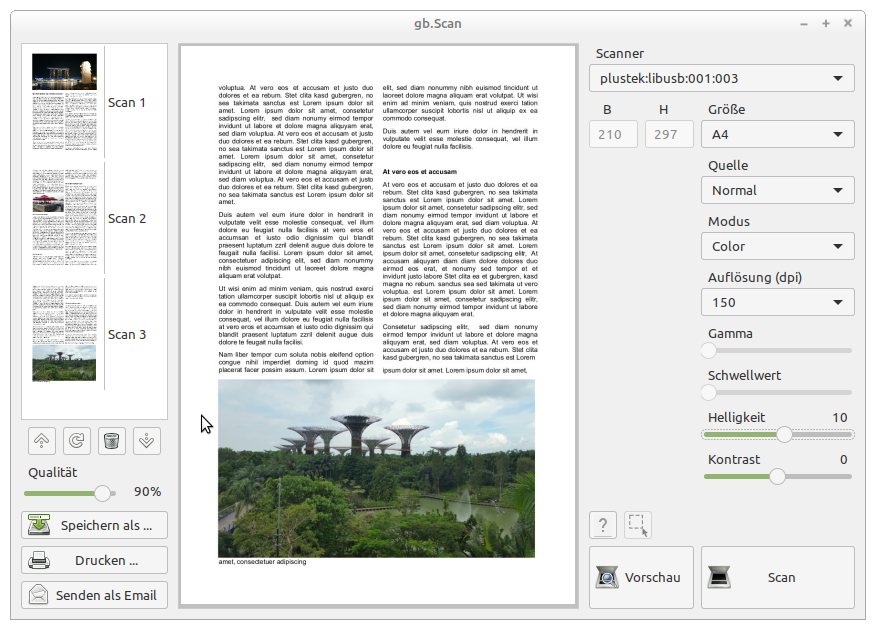Open the Modus color mode dropdown
876x630 pixels.
[x=777, y=246]
